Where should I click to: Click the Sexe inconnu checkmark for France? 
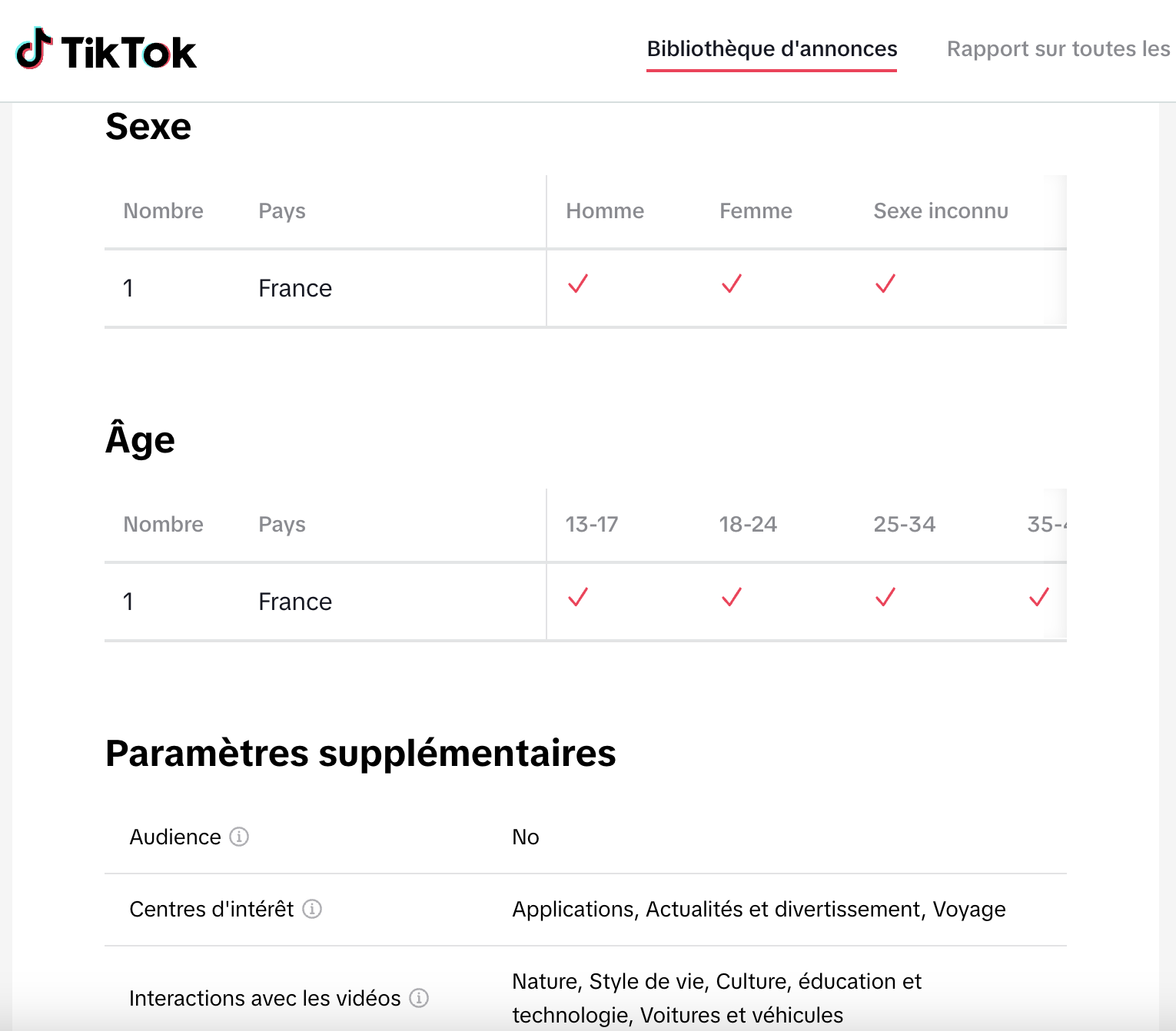(x=885, y=284)
